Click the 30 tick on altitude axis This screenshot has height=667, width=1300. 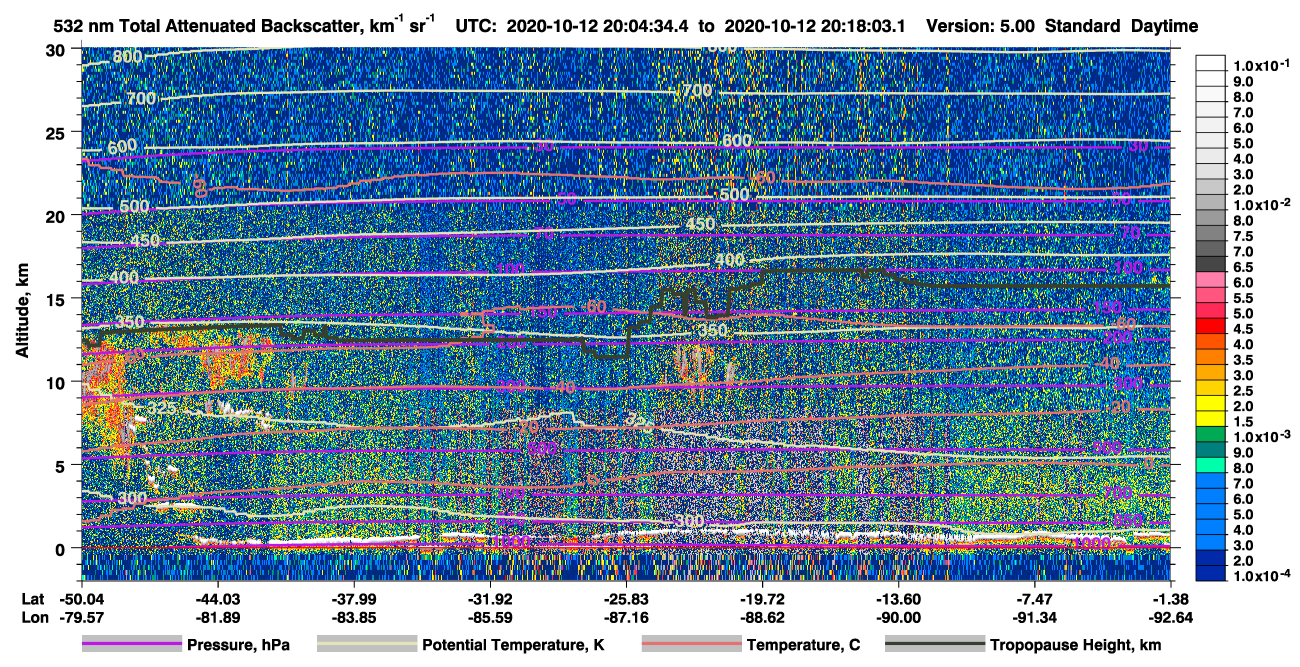(57, 50)
